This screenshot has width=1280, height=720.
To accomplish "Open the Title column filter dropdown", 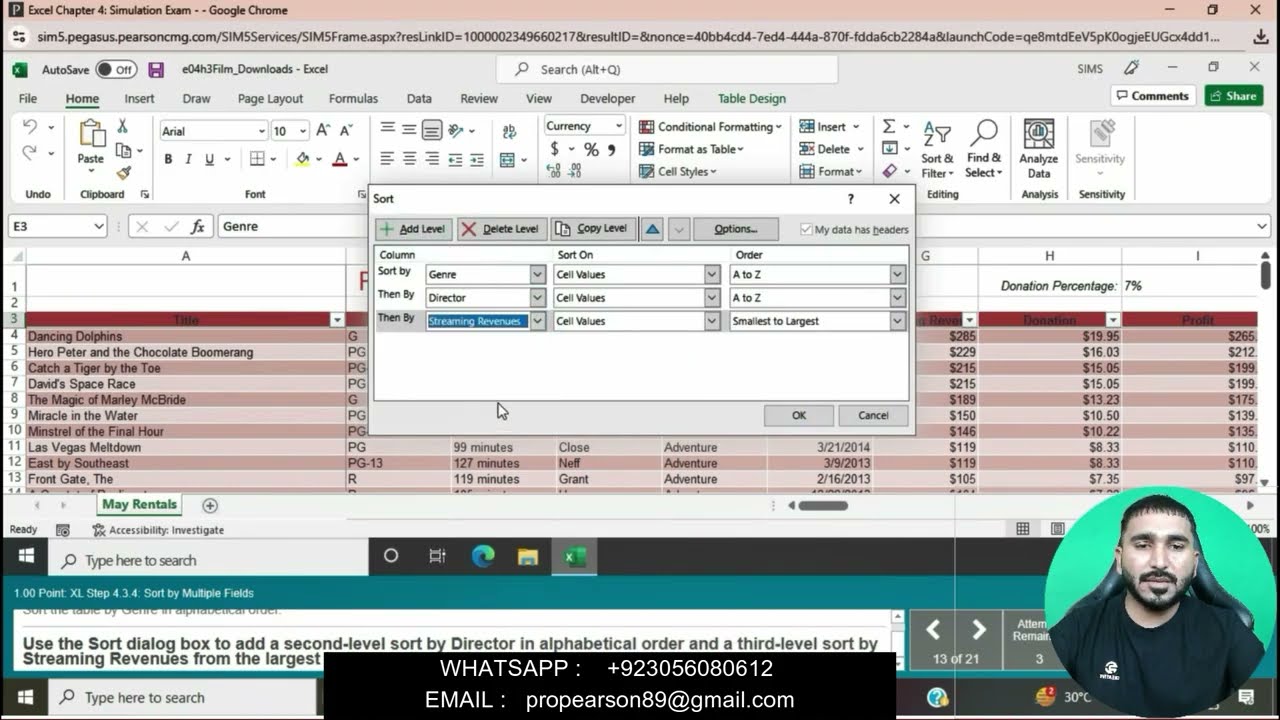I will [337, 320].
